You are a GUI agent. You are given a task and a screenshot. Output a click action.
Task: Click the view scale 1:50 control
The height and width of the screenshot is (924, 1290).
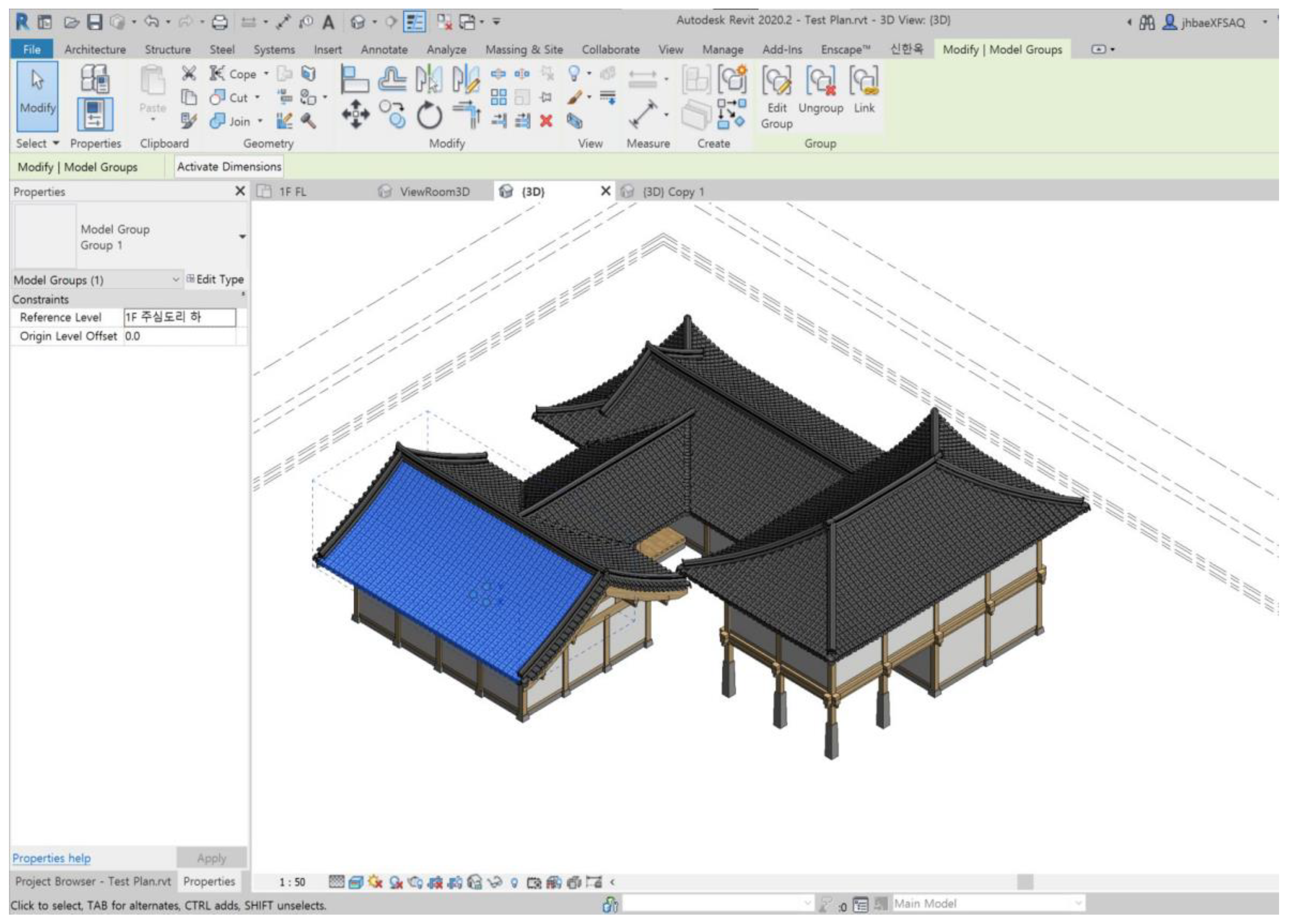coord(292,882)
